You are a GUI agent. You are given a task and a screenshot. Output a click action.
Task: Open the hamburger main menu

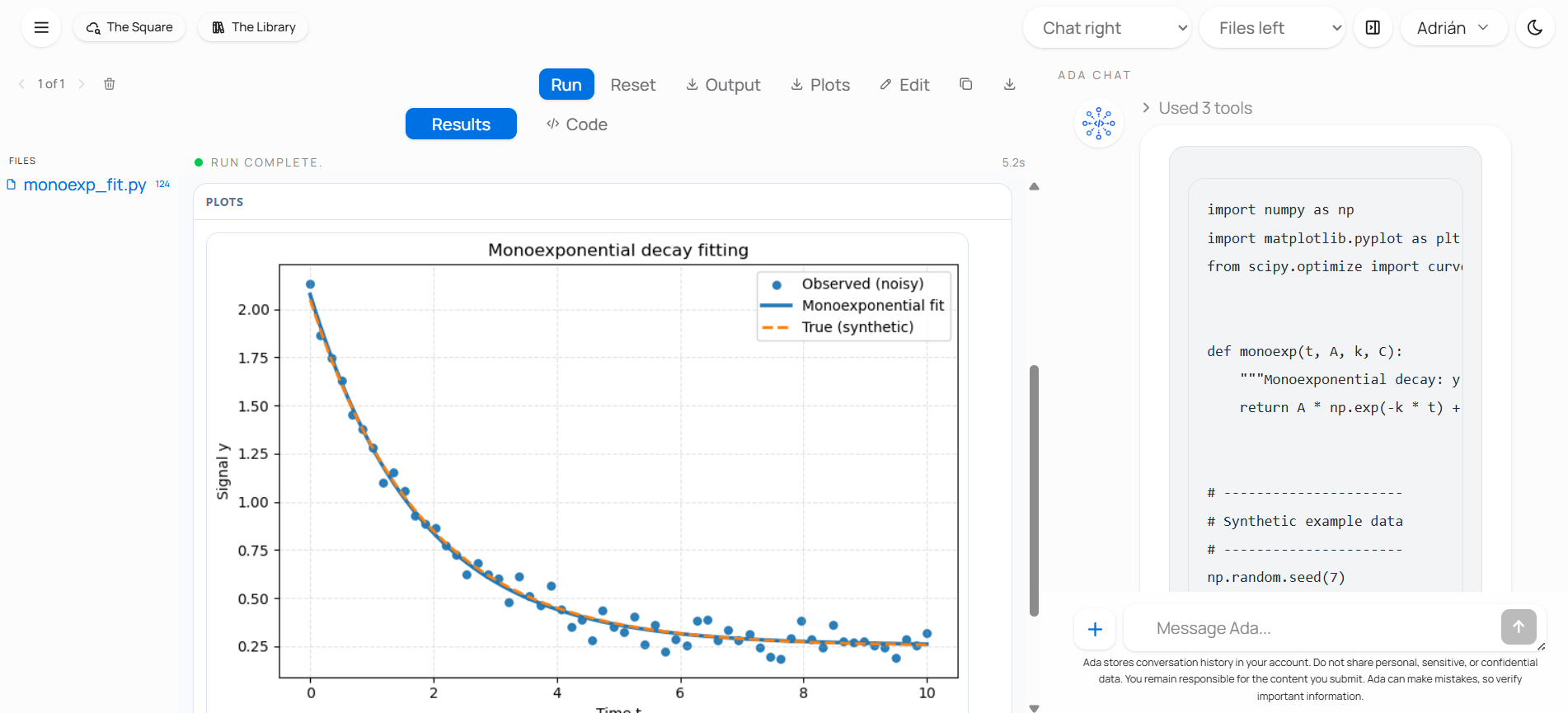41,27
